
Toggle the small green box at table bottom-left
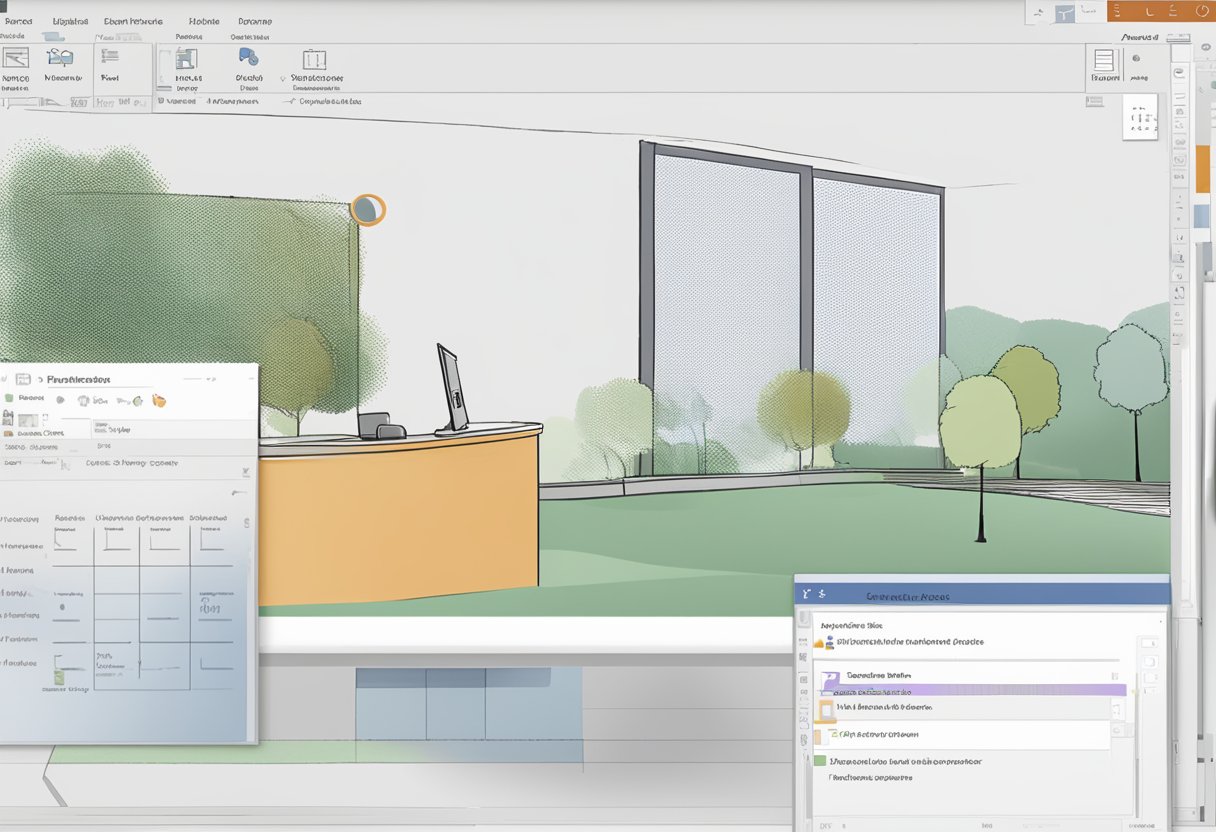[60, 676]
